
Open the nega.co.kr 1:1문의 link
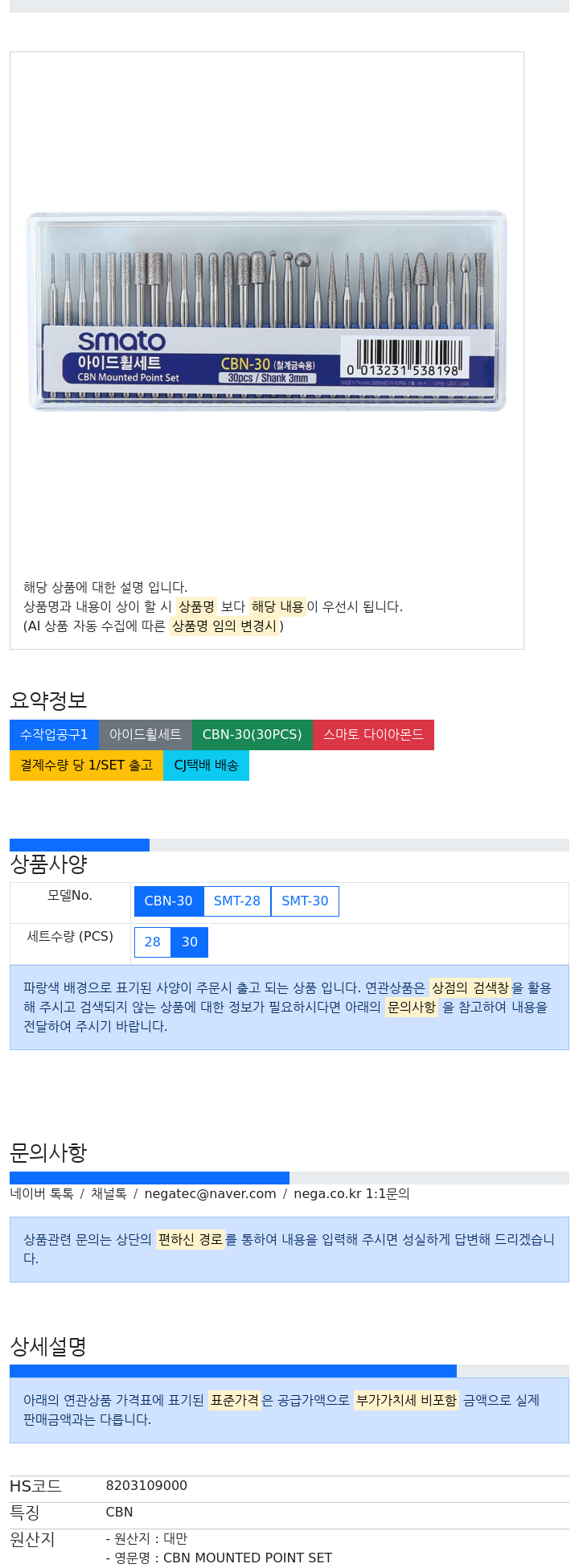pos(351,1194)
